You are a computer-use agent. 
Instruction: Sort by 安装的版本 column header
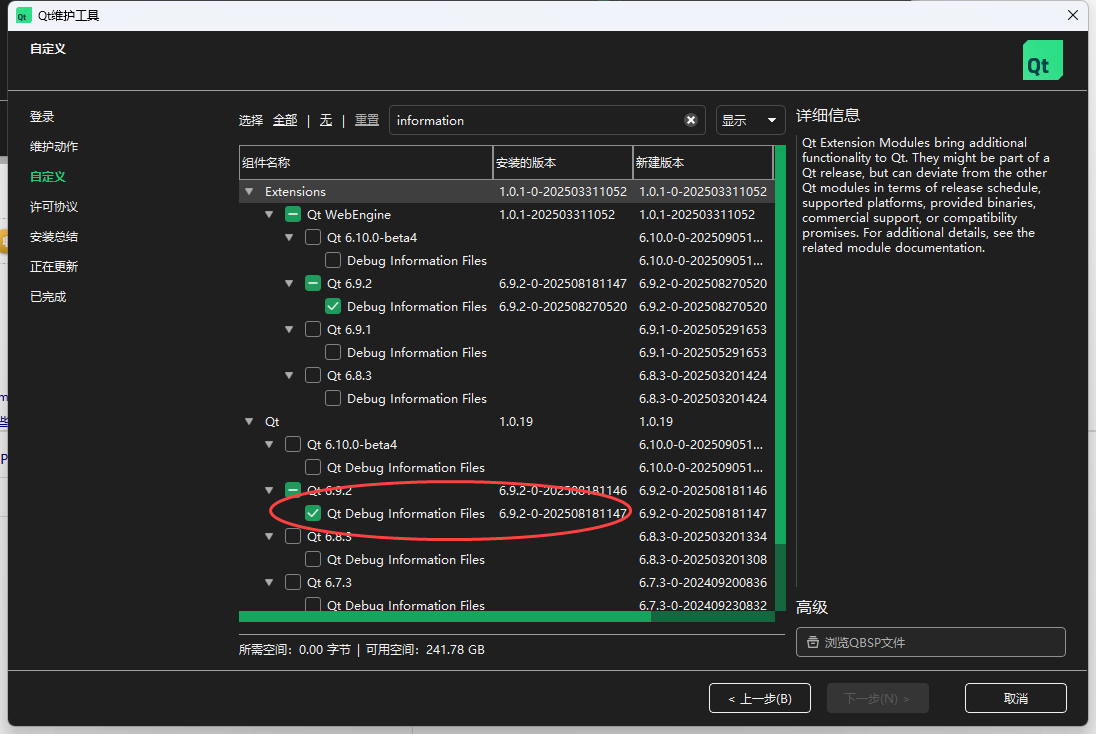pos(563,163)
